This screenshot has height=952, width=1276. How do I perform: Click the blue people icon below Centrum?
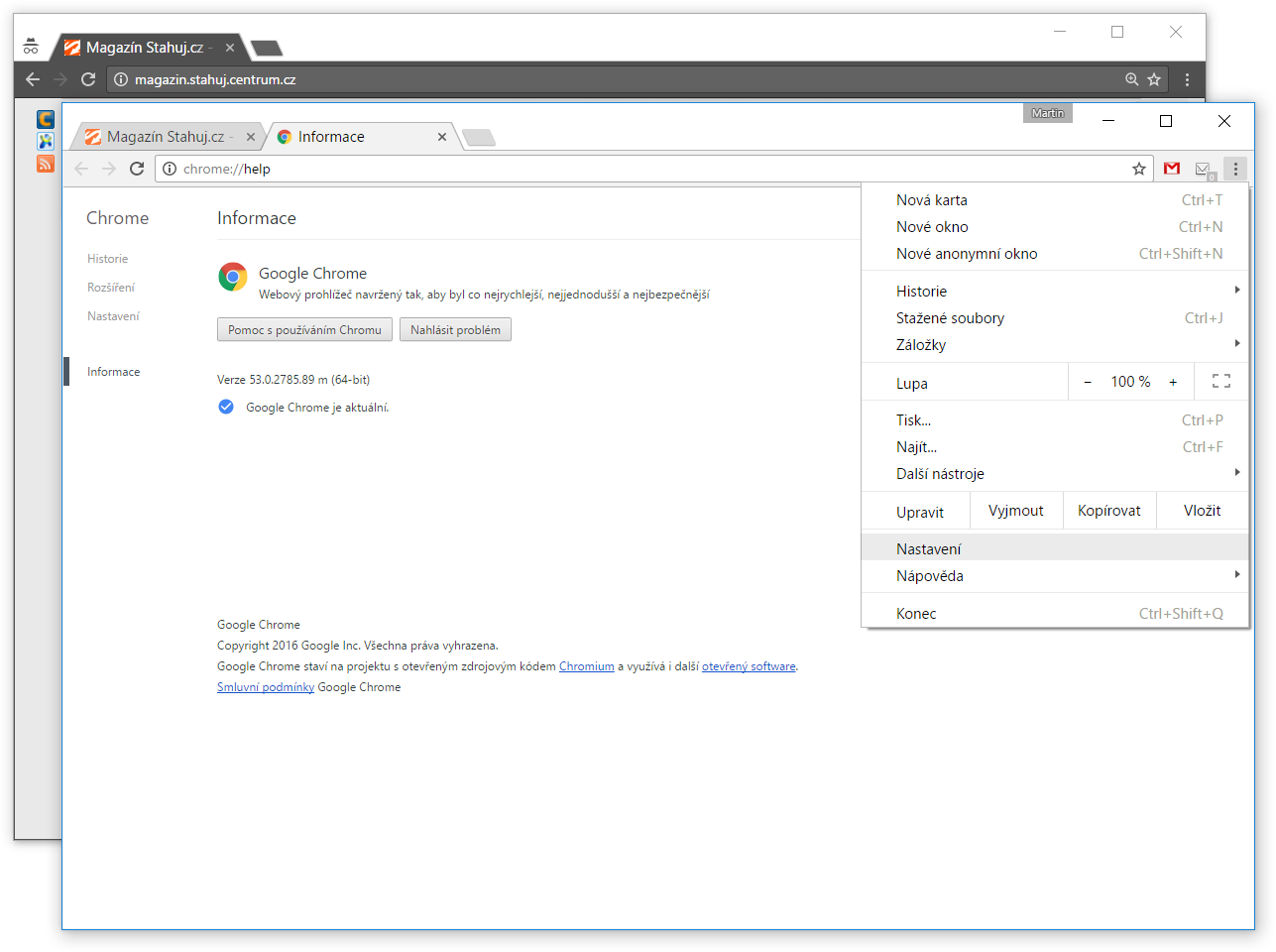click(x=45, y=142)
